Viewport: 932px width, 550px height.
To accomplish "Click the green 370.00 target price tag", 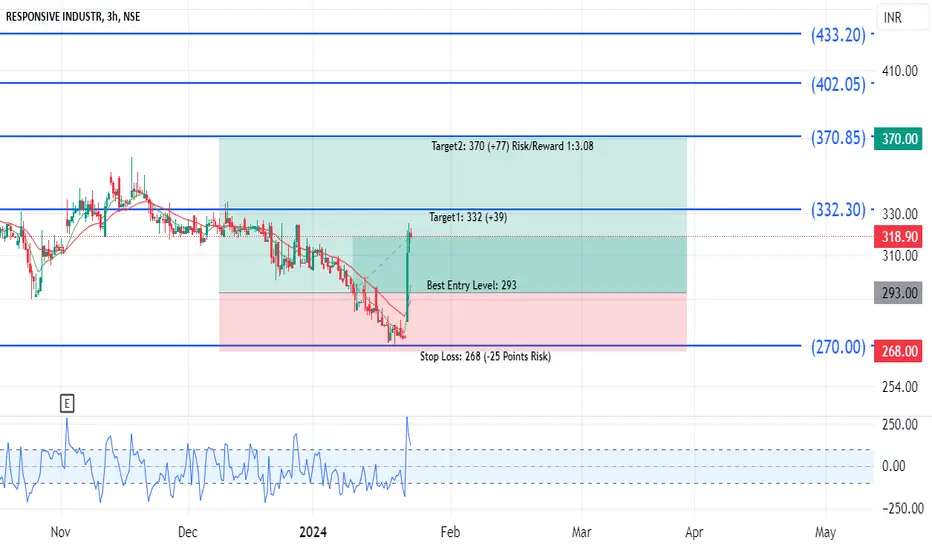I will 898,139.
